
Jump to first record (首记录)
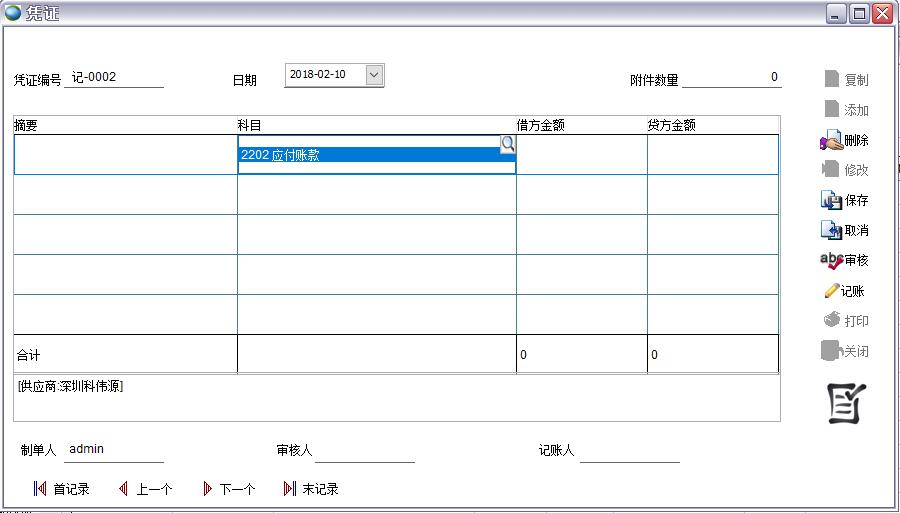[61, 489]
